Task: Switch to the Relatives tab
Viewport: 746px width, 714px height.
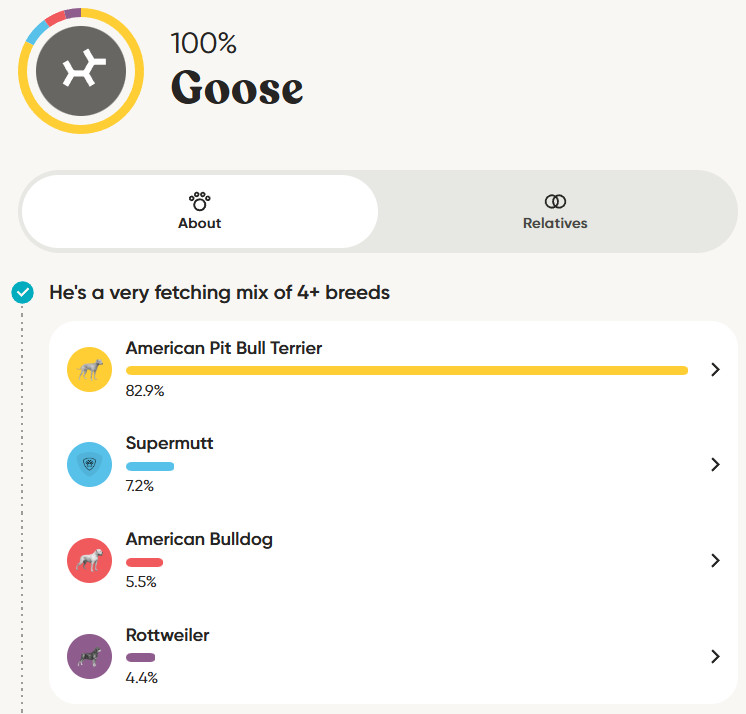Action: [555, 212]
